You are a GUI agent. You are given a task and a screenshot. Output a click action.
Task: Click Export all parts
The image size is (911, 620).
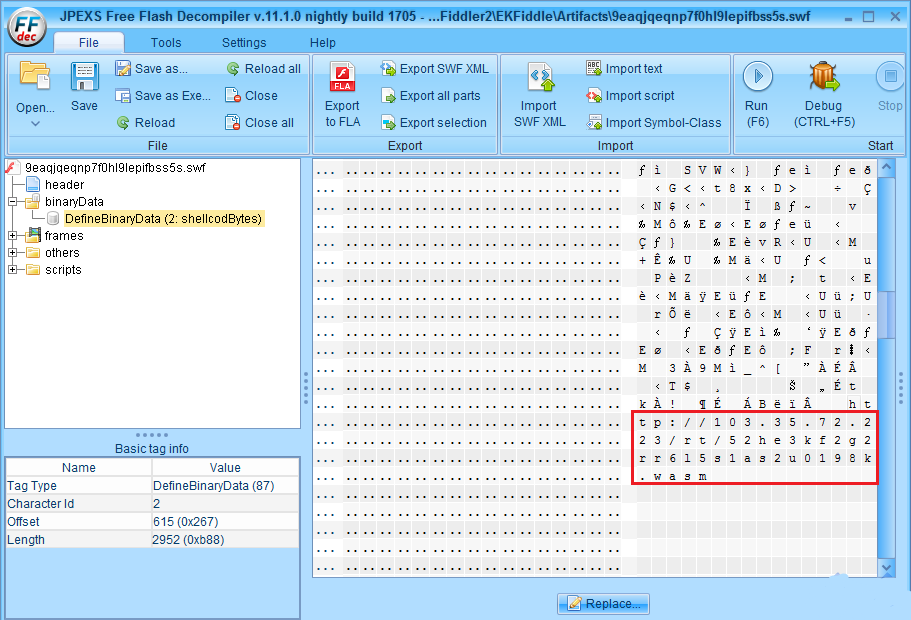click(431, 96)
